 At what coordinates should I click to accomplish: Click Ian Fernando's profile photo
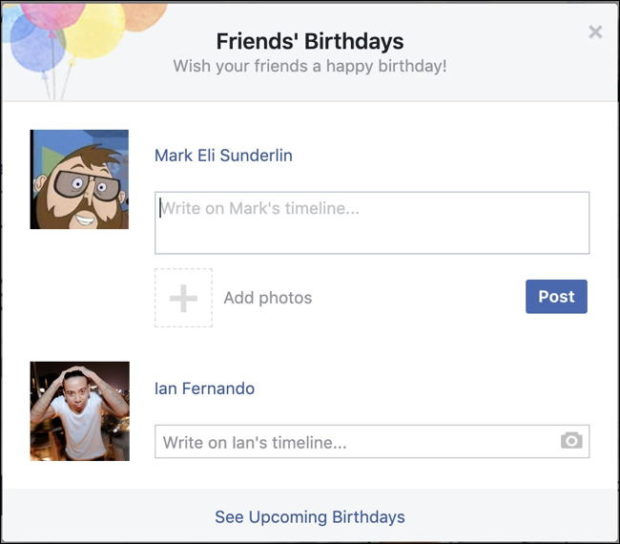(x=79, y=411)
